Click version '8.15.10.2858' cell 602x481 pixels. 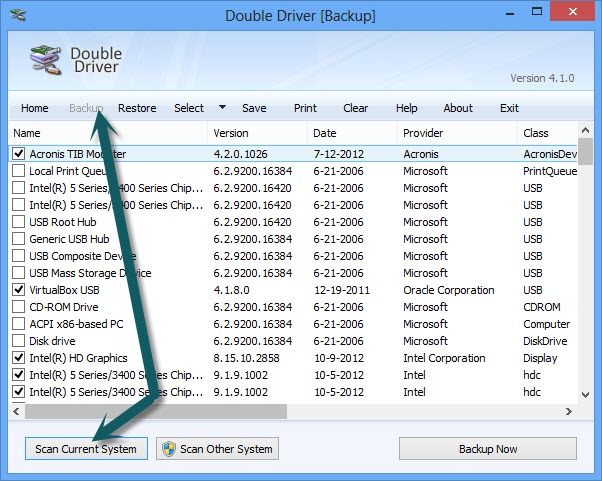[246, 358]
